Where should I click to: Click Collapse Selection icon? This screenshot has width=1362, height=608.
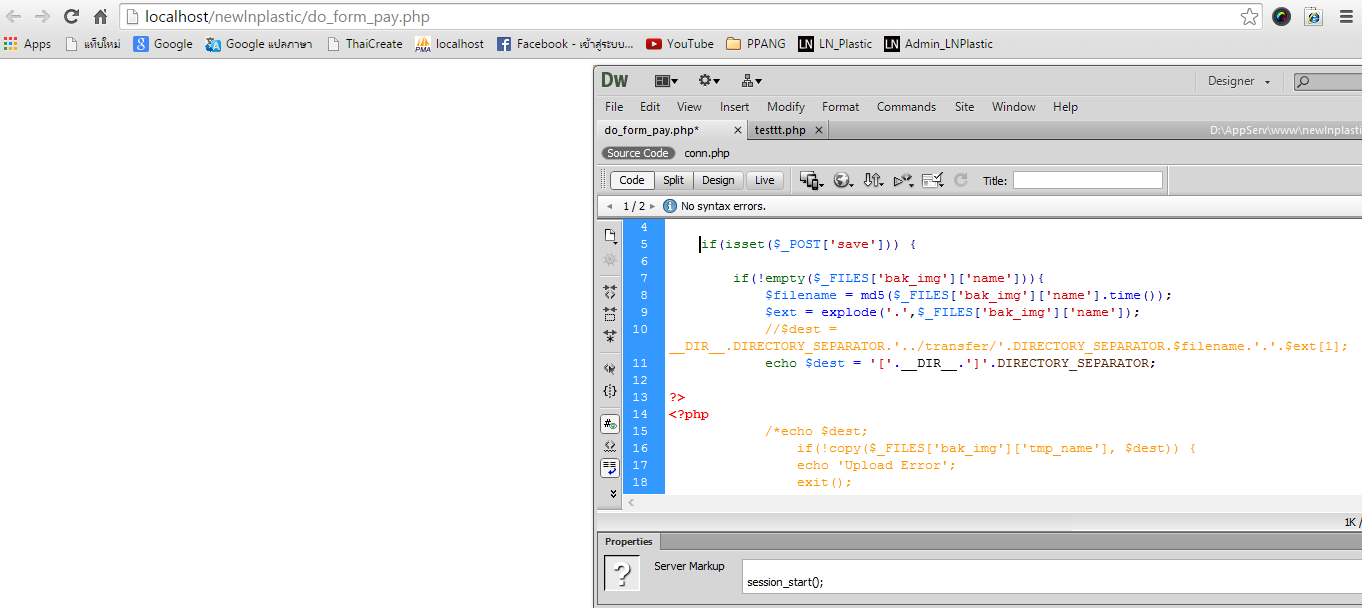[x=610, y=314]
